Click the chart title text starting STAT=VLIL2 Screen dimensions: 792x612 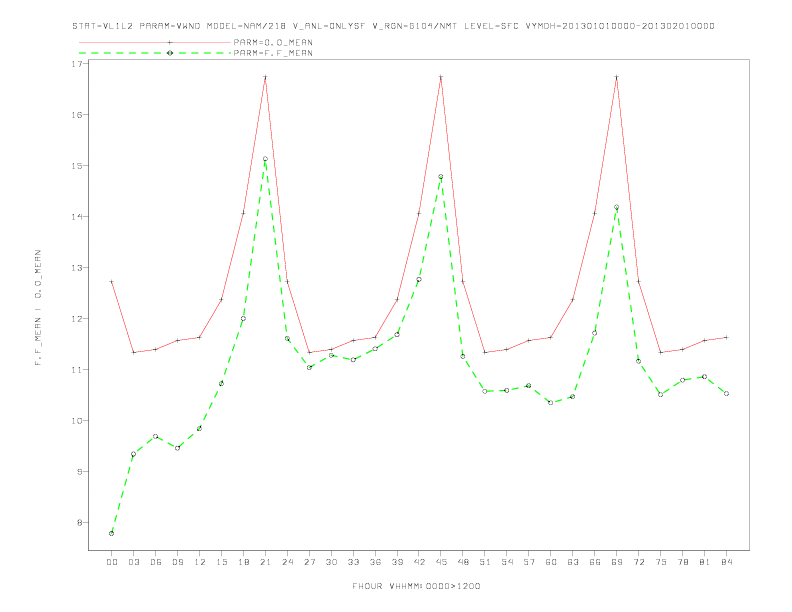pos(393,26)
